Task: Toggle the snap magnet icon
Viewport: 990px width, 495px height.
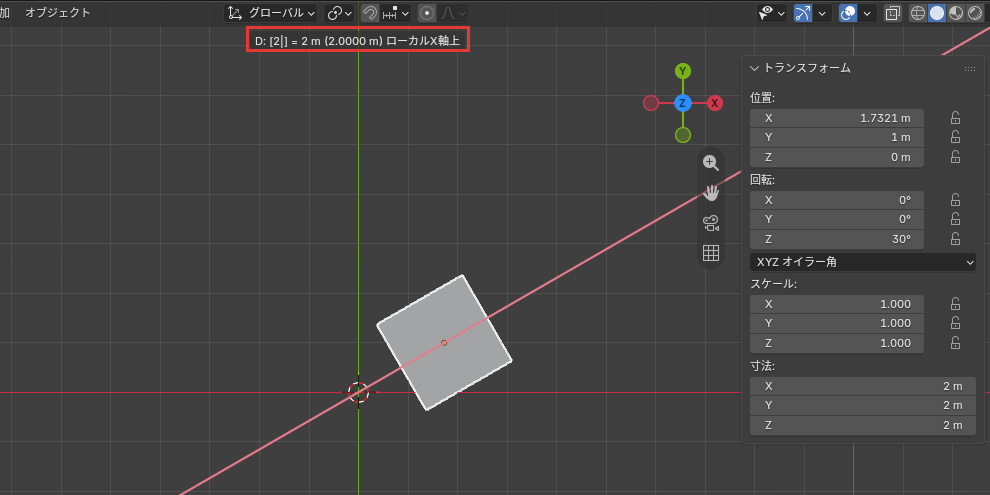Action: [x=370, y=13]
